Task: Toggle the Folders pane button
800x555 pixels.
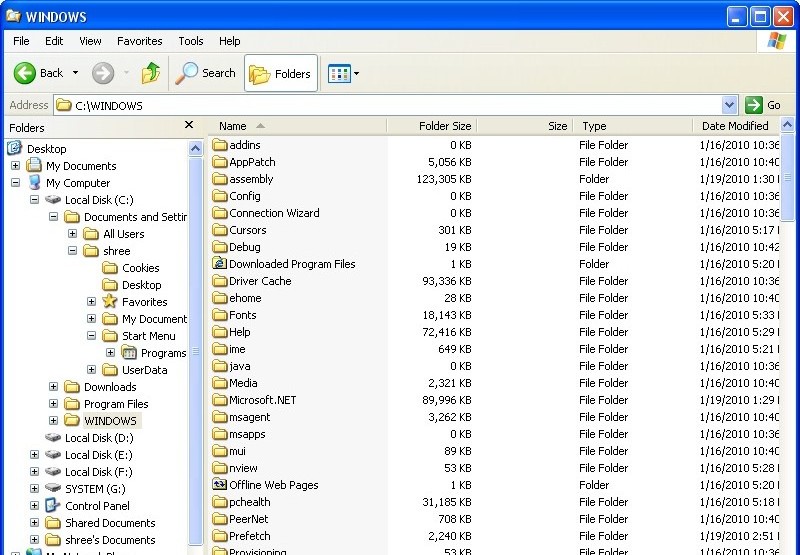Action: coord(281,73)
